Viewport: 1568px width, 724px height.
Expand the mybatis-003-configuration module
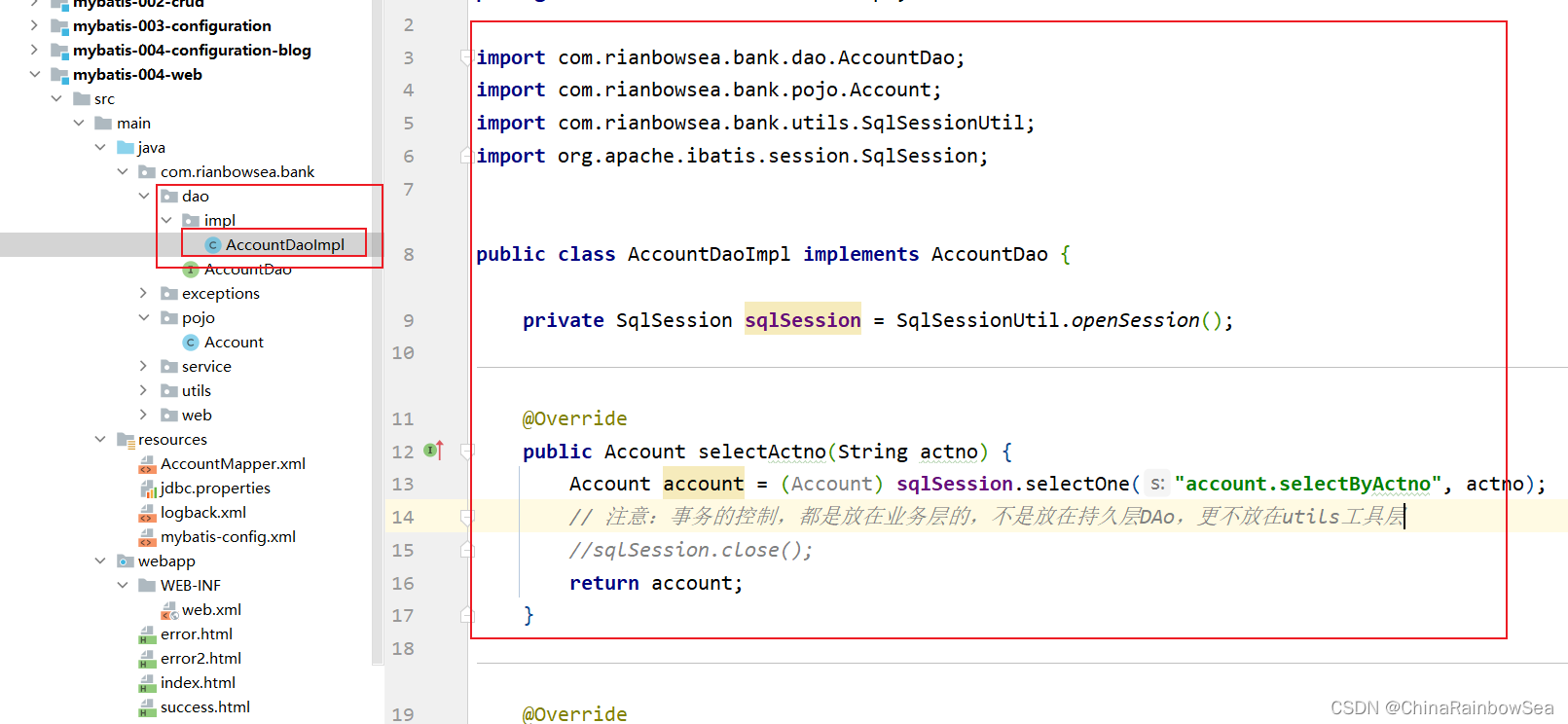[x=35, y=26]
